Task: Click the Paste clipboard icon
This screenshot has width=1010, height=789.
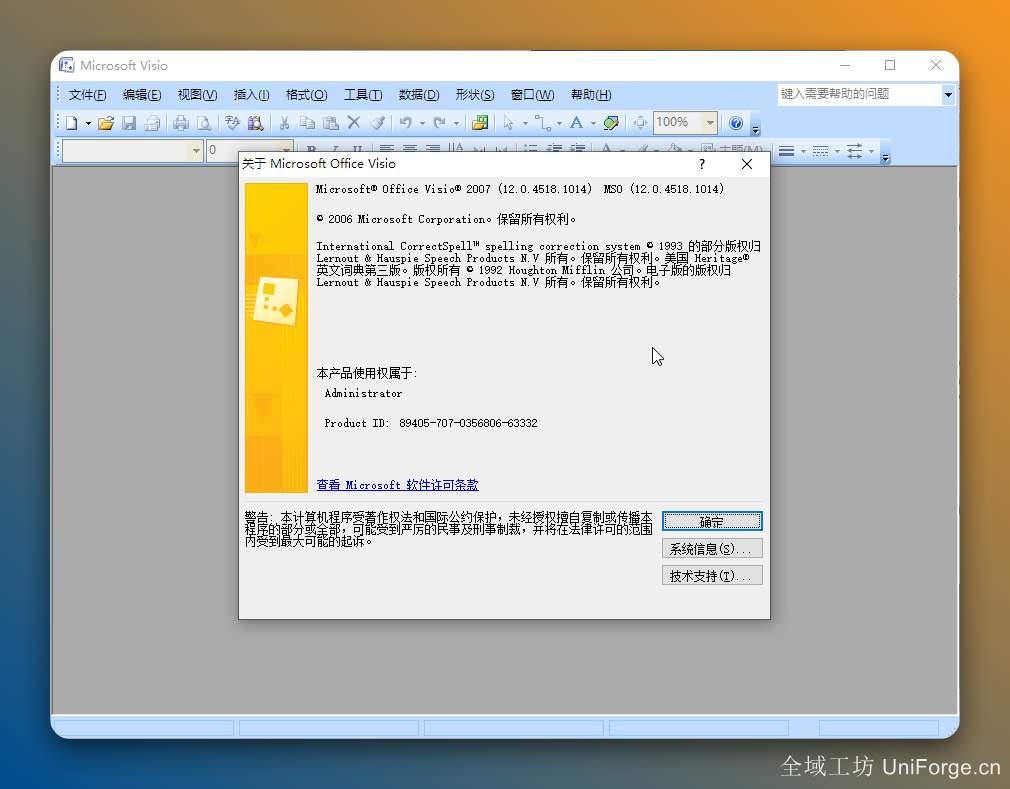Action: 330,122
